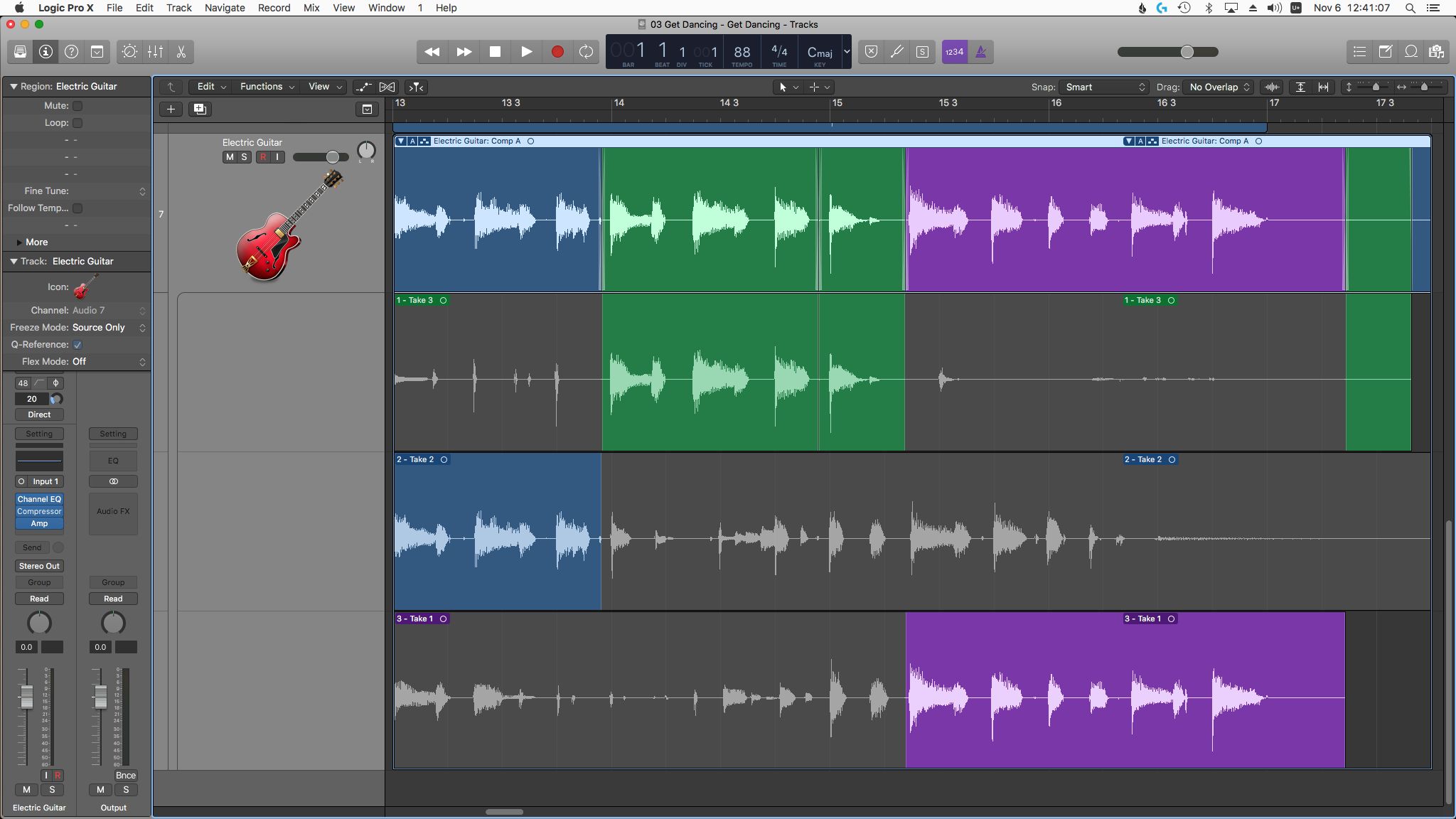The width and height of the screenshot is (1456, 819).
Task: Click the Functions button in toolbar
Action: 262,87
